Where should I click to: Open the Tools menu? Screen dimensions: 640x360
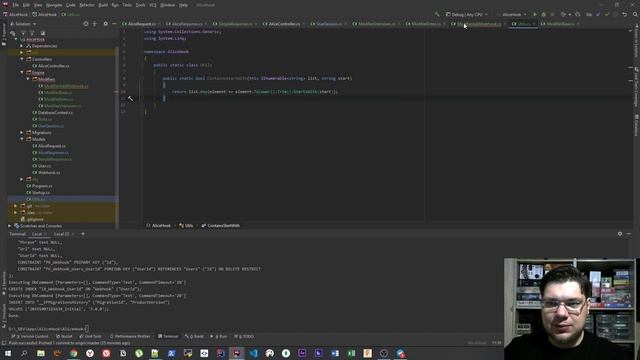[140, 5]
